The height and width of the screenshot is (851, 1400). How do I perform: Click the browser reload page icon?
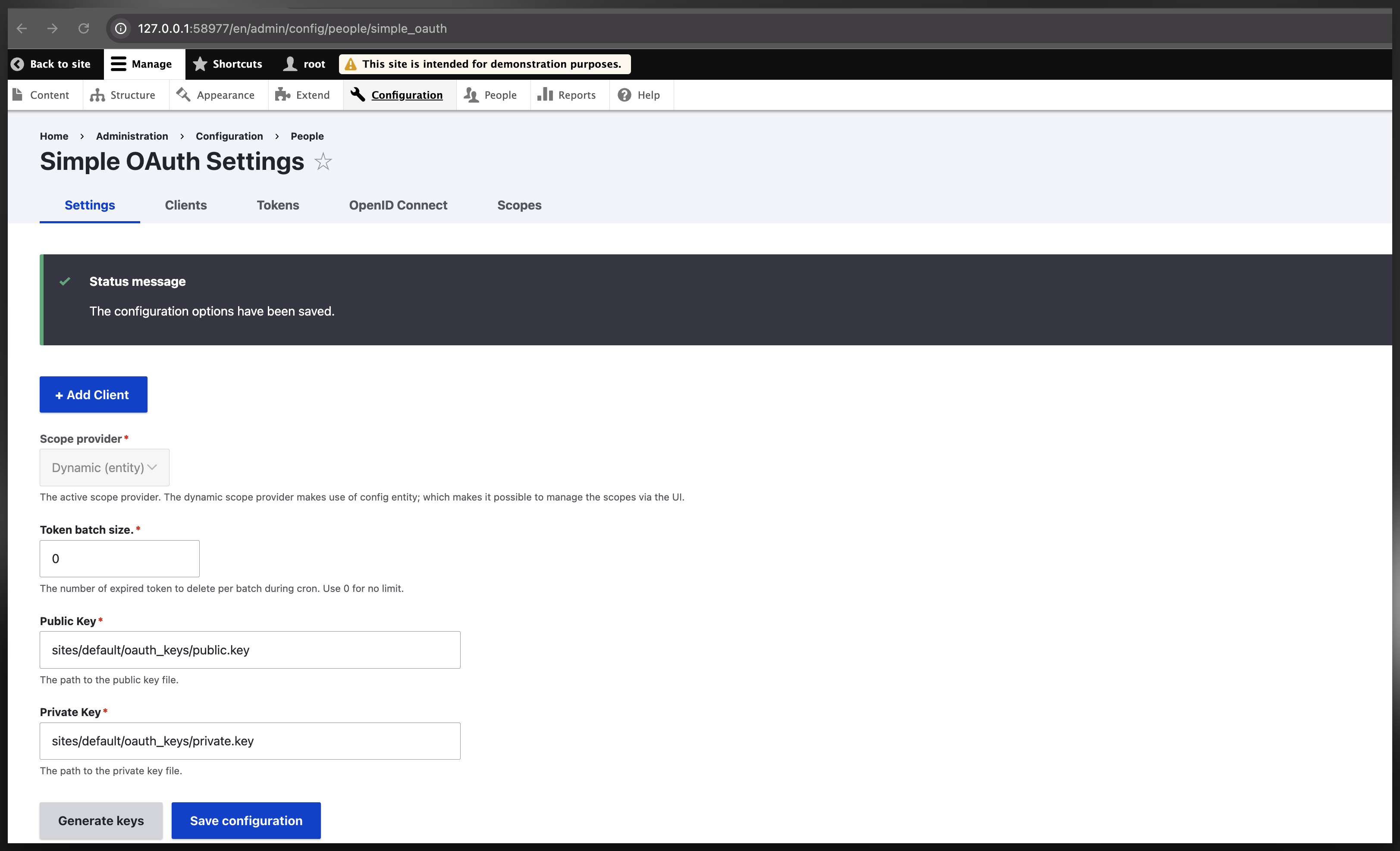(84, 28)
